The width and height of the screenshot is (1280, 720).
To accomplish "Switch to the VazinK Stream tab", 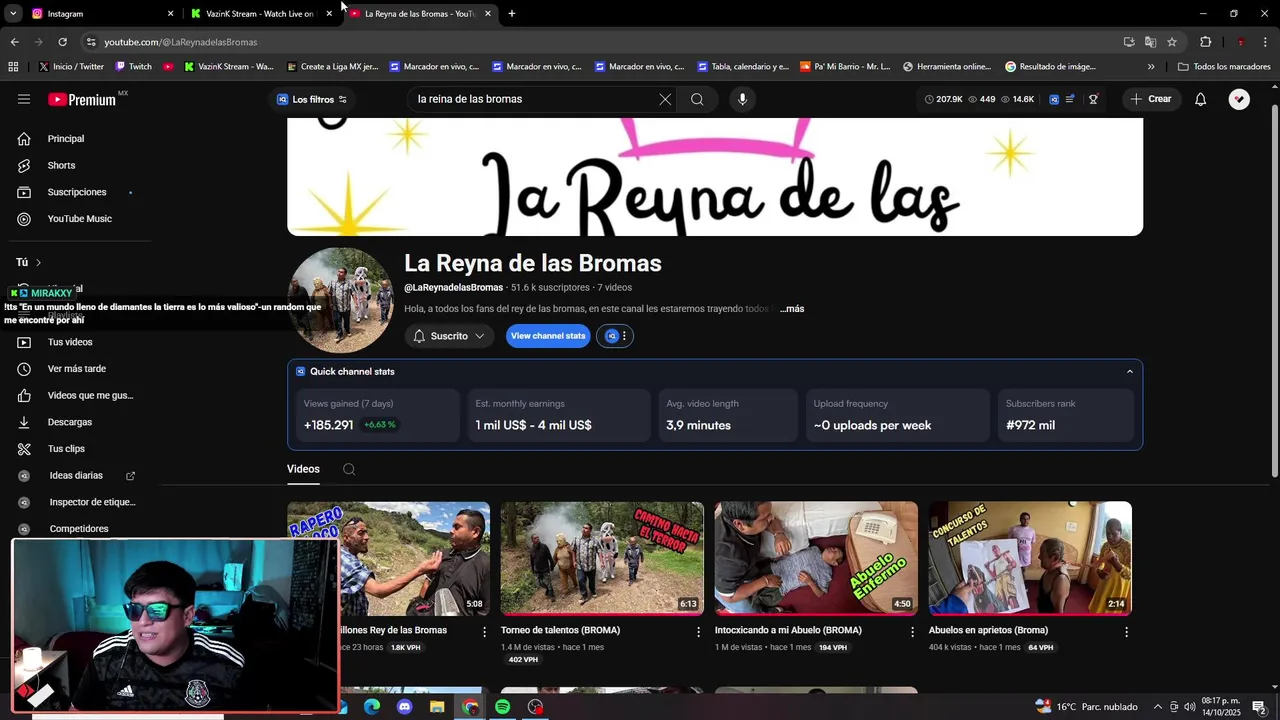I will (260, 14).
